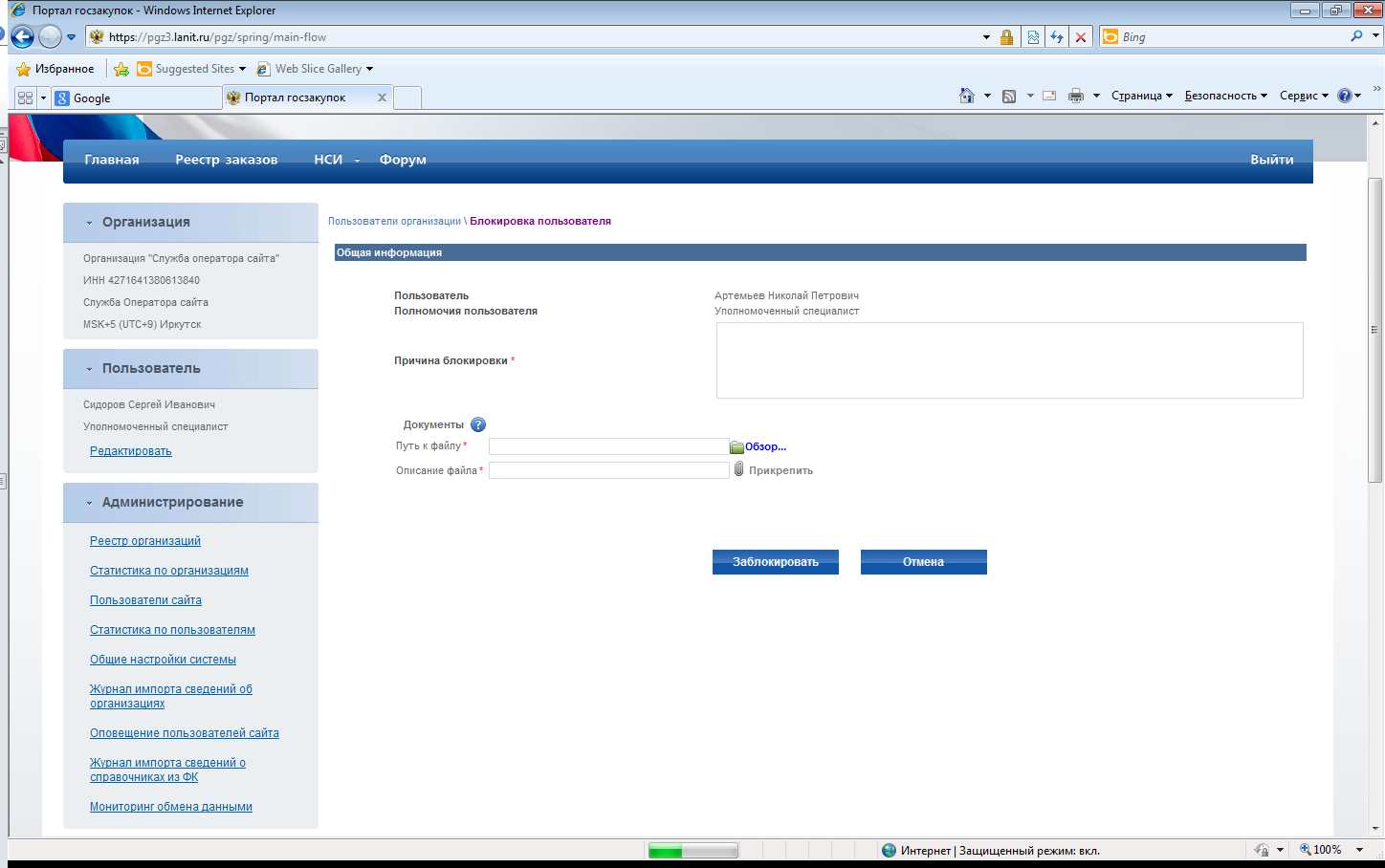
Task: Open Журнал импорта сведений об организациях link
Action: pyautogui.click(x=171, y=696)
